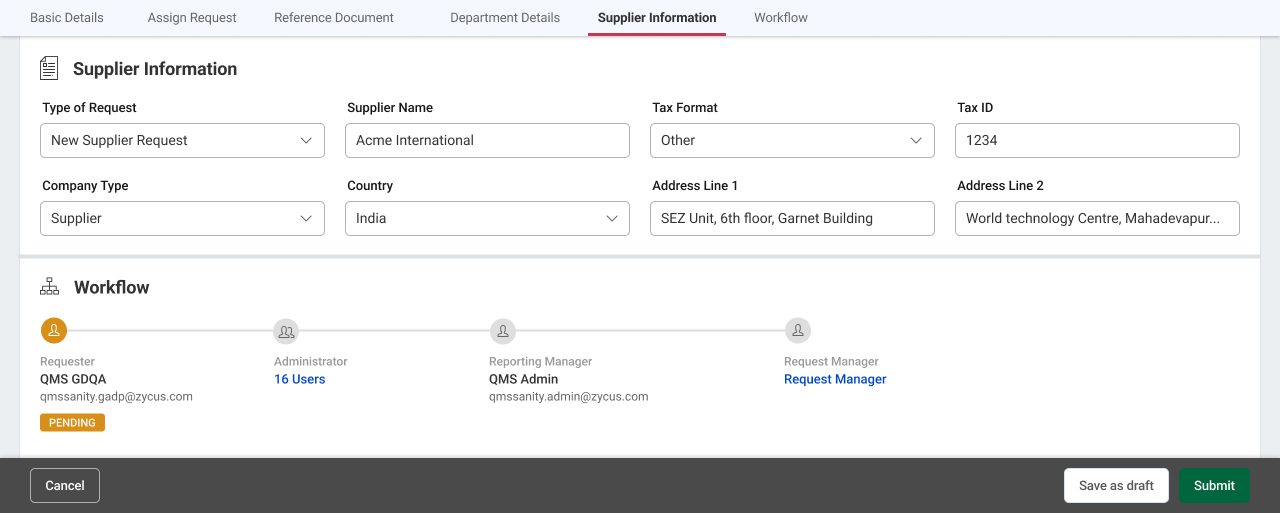The height and width of the screenshot is (513, 1280).
Task: Go to the Department Details tab
Action: [505, 18]
